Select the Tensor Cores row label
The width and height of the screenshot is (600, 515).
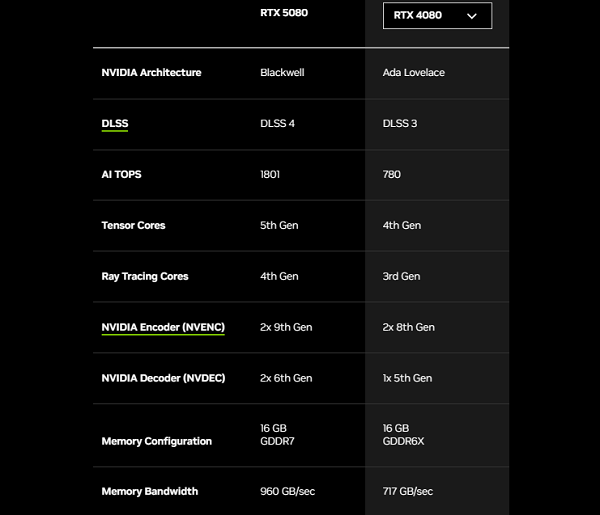[x=133, y=225]
